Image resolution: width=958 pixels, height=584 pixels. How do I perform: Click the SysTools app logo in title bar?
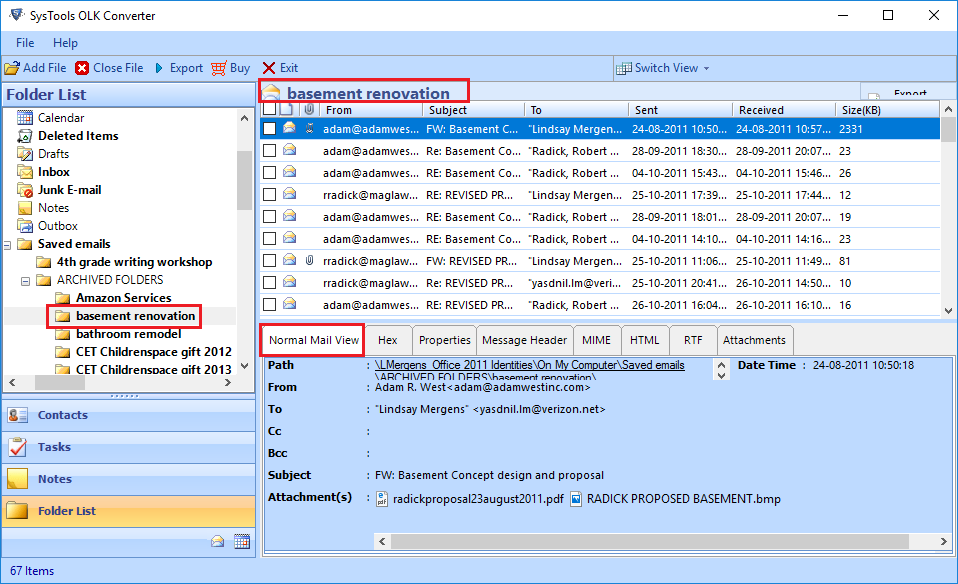point(17,15)
